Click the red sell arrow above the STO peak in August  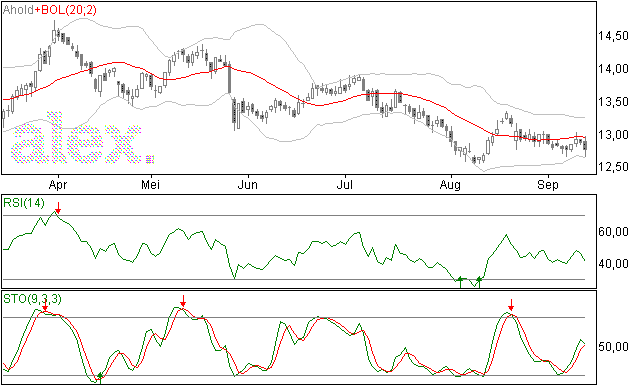click(511, 305)
